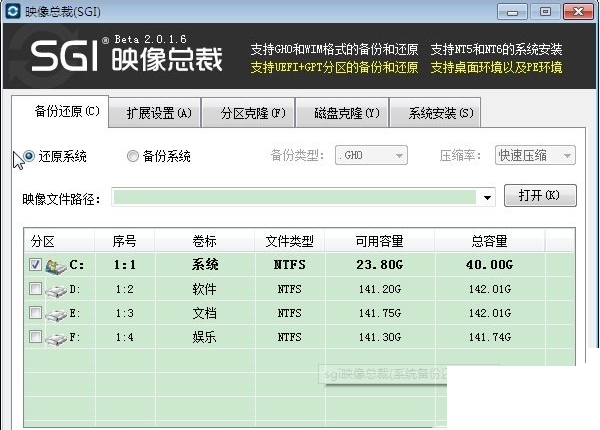Image resolution: width=600 pixels, height=430 pixels.
Task: Click the F: drive disk icon
Action: click(56, 339)
